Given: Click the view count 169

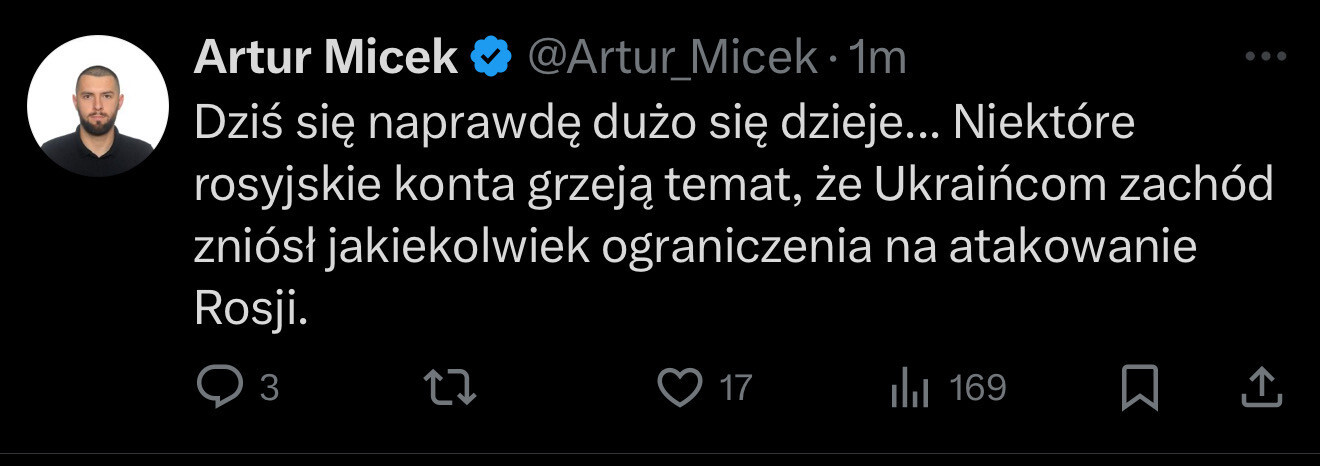Looking at the screenshot, I should click(977, 388).
